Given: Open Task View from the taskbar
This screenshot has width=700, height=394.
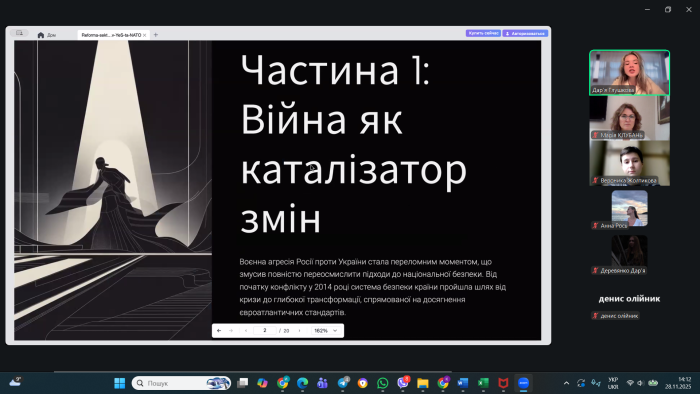Looking at the screenshot, I should [242, 383].
